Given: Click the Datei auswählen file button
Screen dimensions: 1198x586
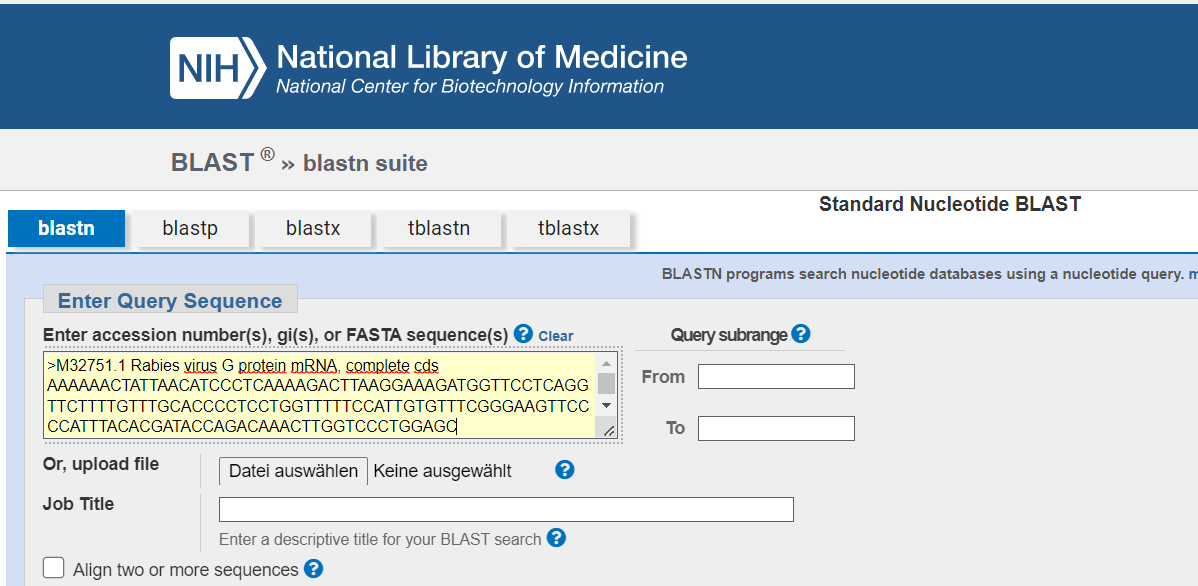Looking at the screenshot, I should click(x=292, y=470).
